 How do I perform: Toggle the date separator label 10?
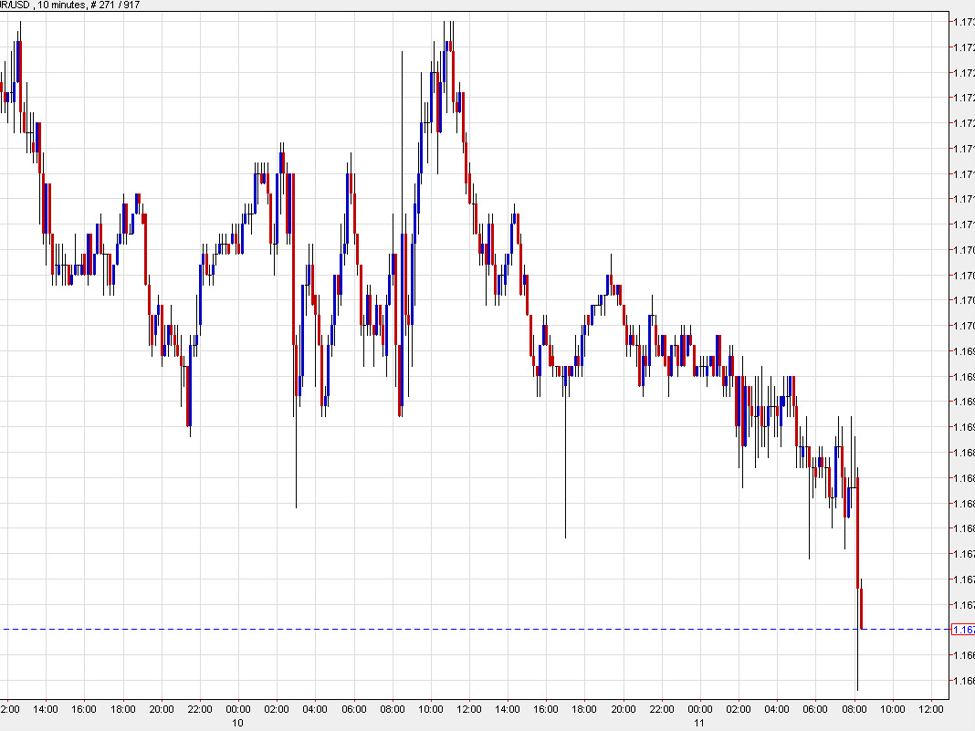238,722
